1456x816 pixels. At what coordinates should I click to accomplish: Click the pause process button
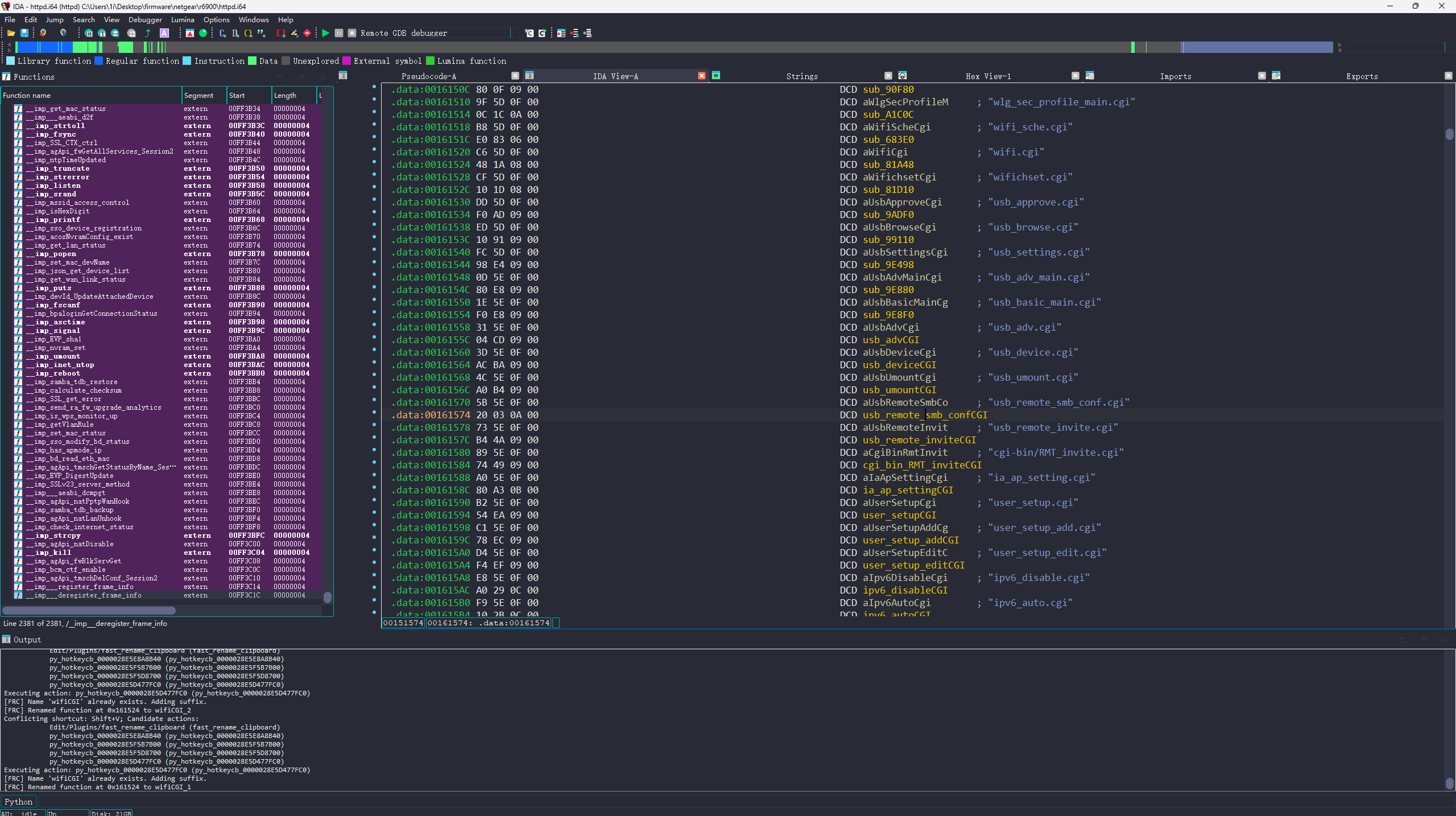[x=339, y=33]
